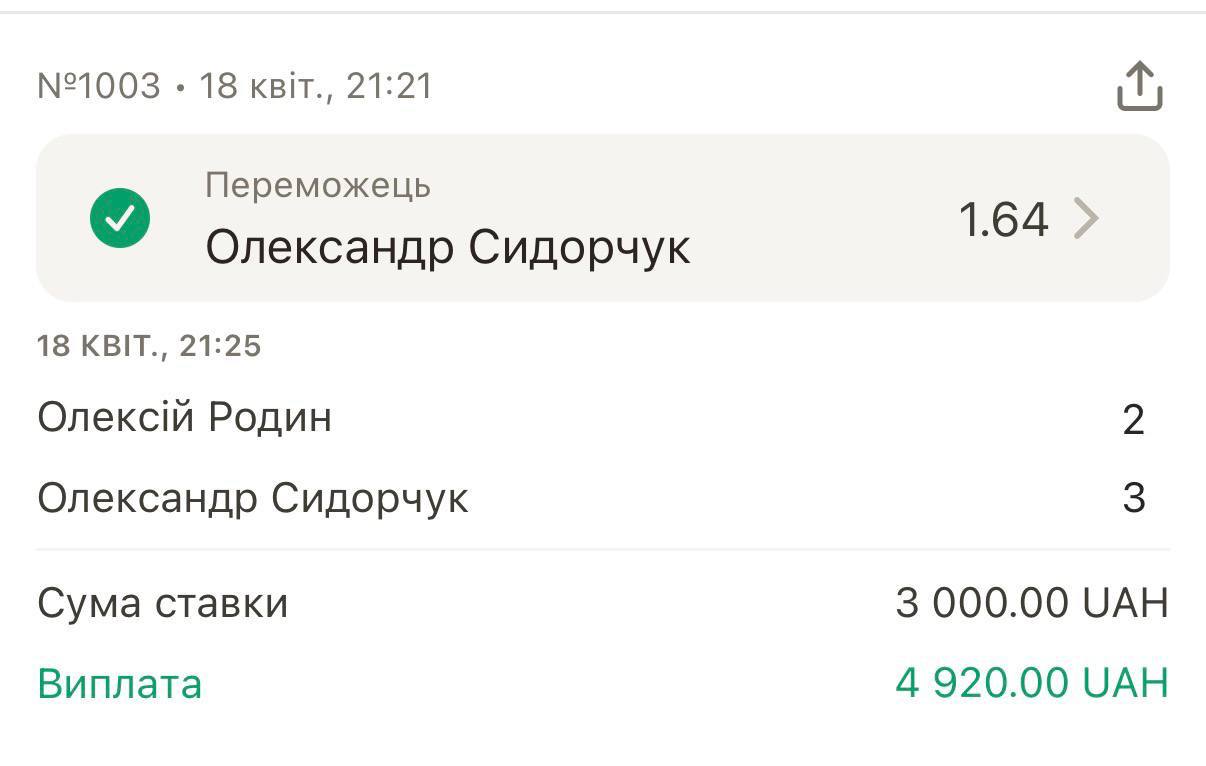The image size is (1206, 766).
Task: Click the green Виплата label
Action: 119,685
